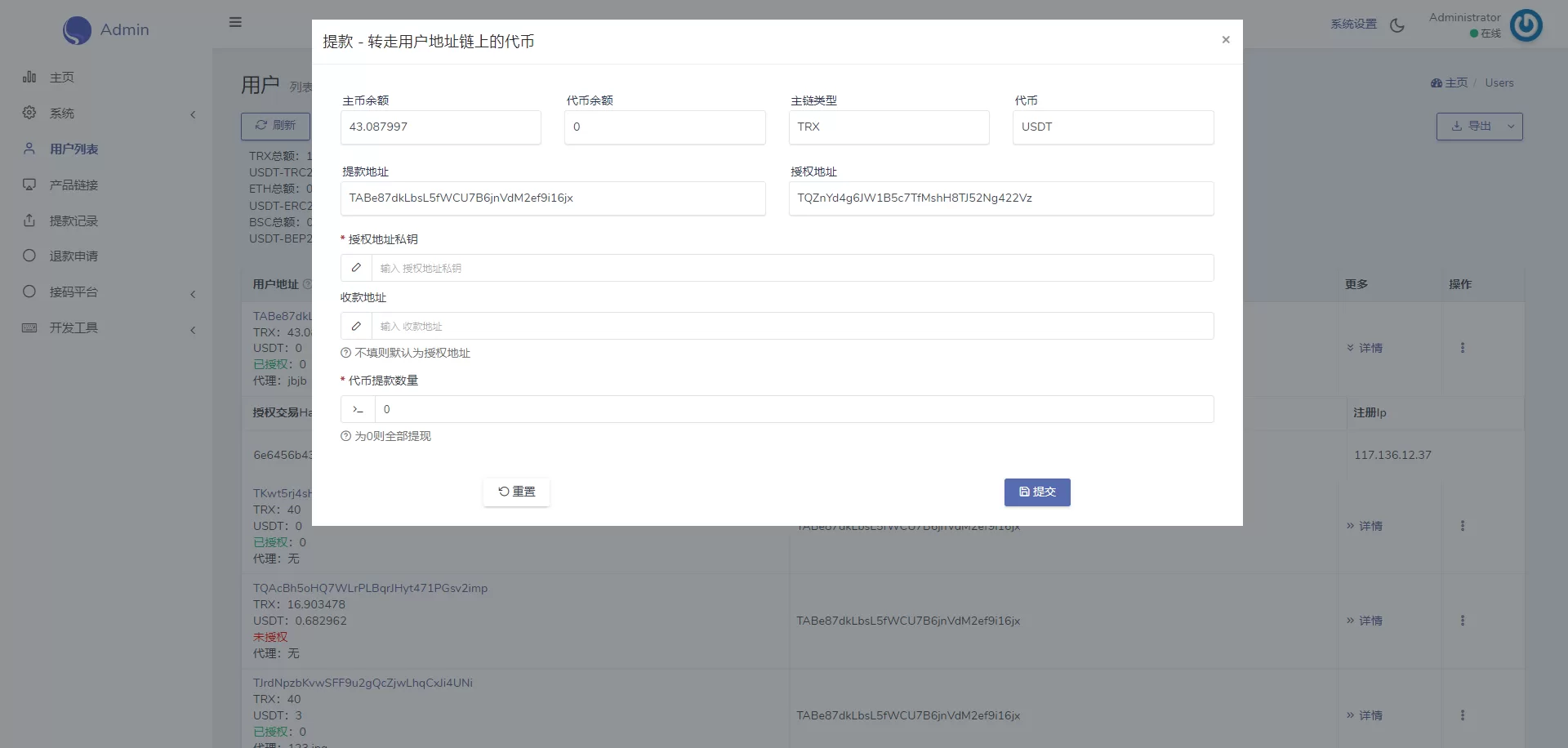This screenshot has height=748, width=1568.
Task: Click address TQAcBh5oHQ7WLrPLBqrJHyt471PGsv2imp
Action: pyautogui.click(x=370, y=589)
